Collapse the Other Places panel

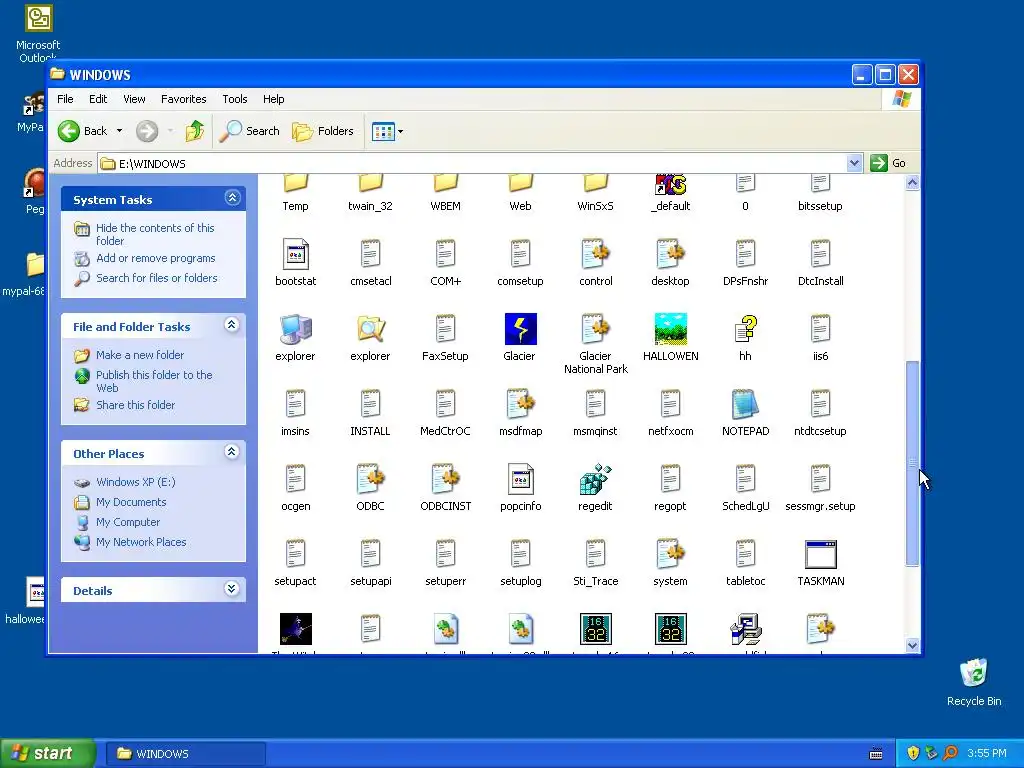231,451
